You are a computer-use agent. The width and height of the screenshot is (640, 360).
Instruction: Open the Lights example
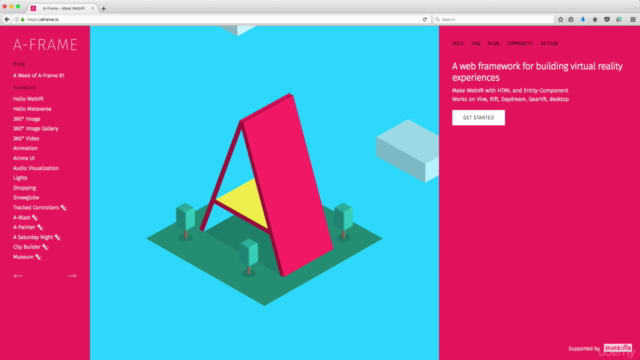(x=20, y=178)
